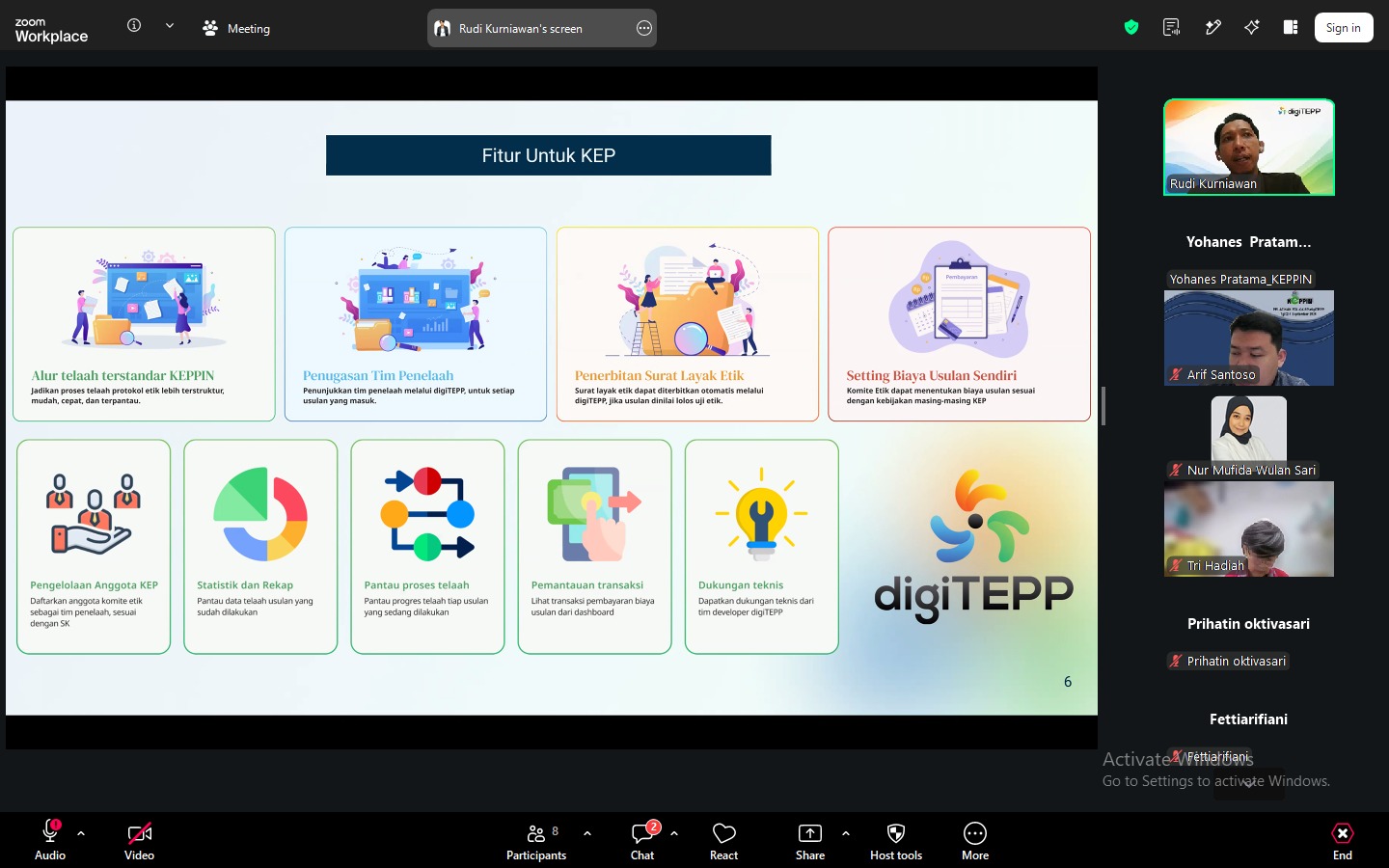
Task: Change the view layout icon
Action: pyautogui.click(x=1291, y=27)
